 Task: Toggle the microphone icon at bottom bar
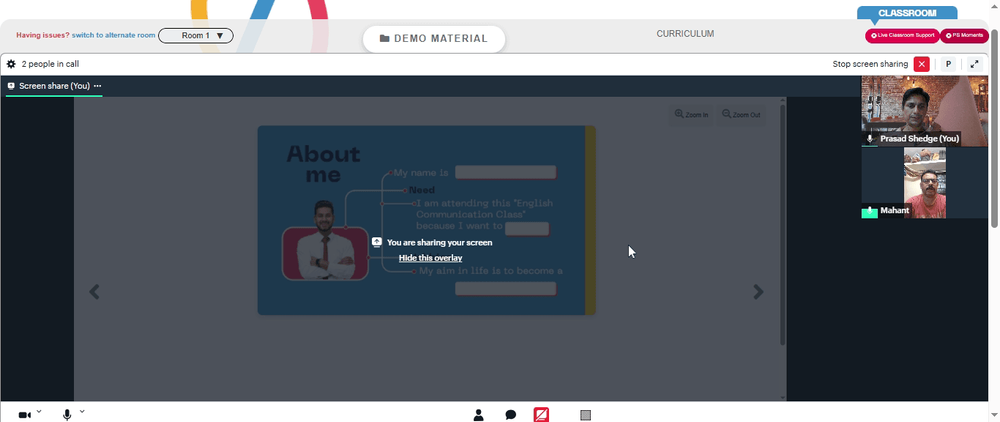(67, 415)
